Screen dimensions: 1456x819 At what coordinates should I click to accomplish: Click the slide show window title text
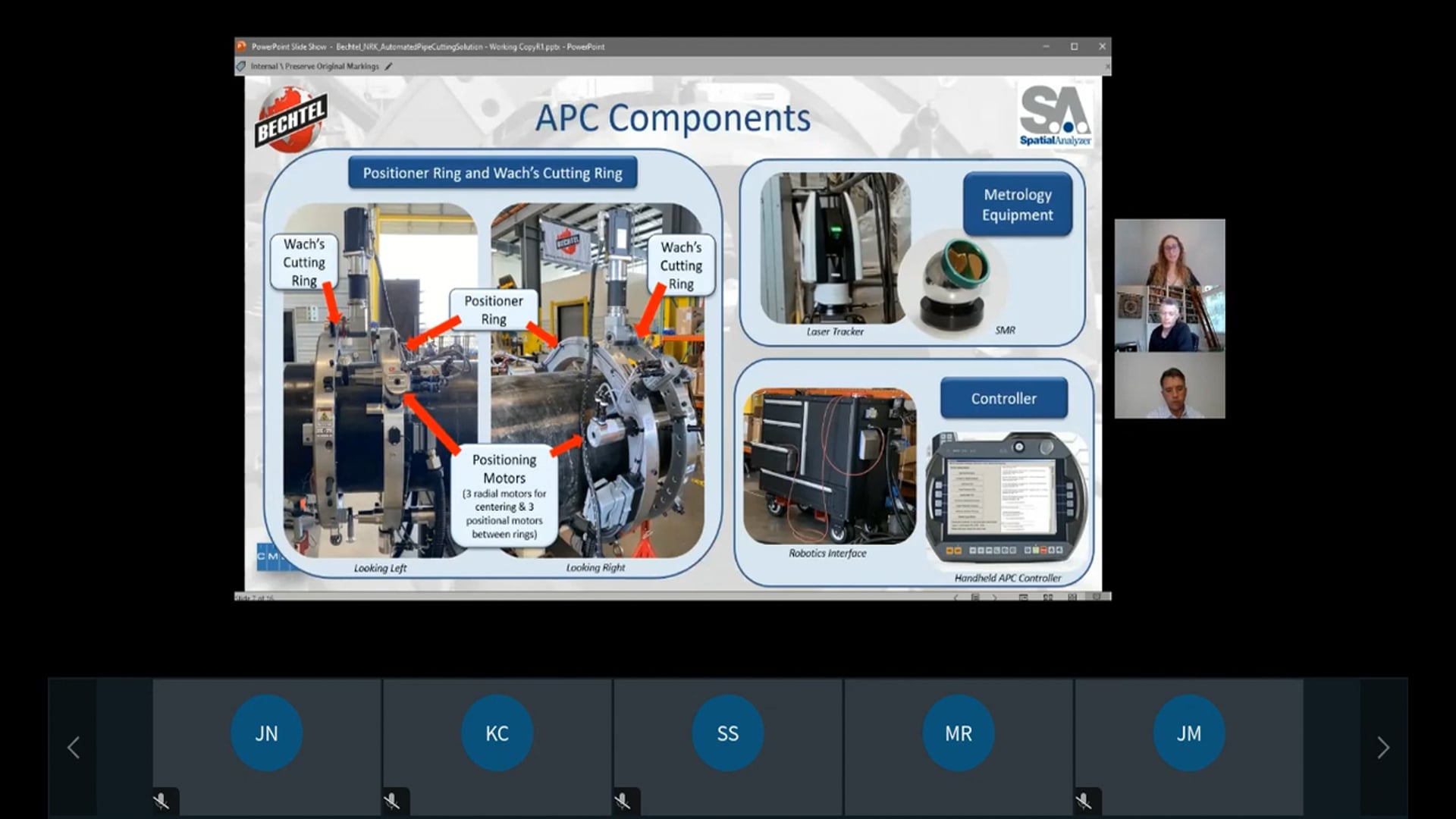pyautogui.click(x=428, y=46)
